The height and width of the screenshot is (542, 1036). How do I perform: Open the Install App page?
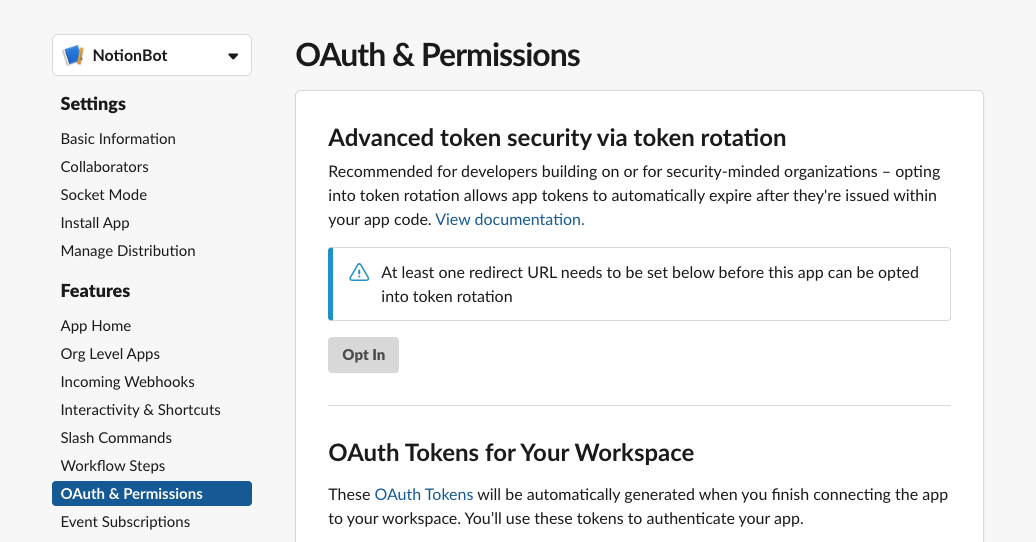point(95,223)
